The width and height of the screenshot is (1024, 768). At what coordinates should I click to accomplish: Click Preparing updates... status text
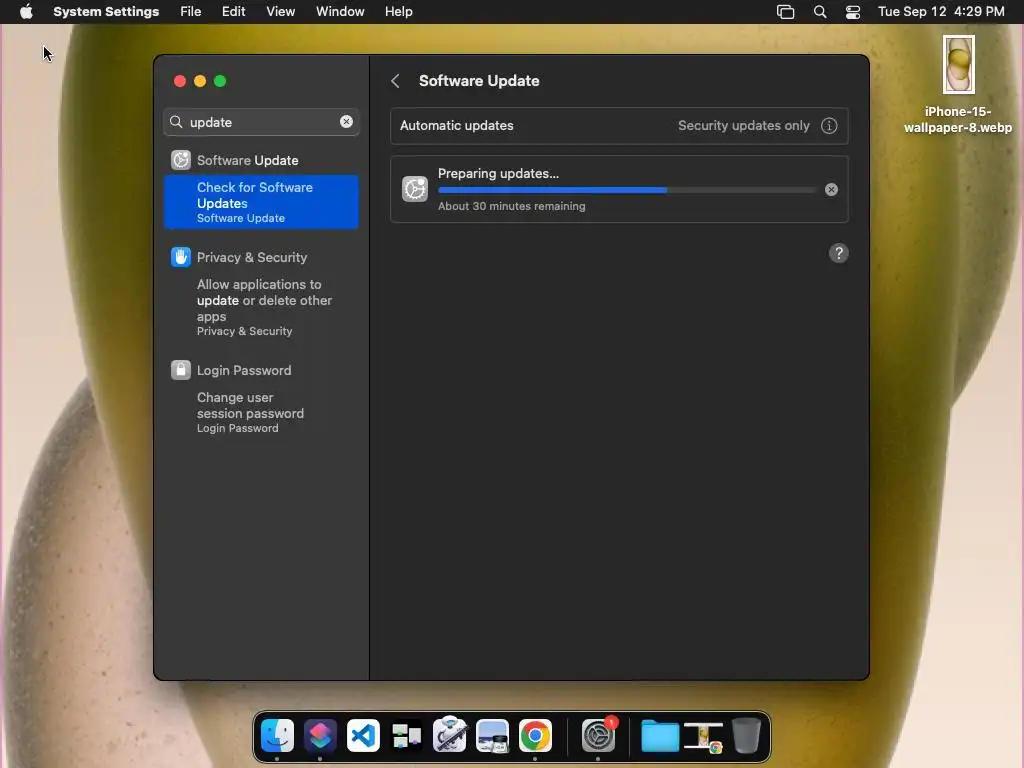[x=498, y=174]
